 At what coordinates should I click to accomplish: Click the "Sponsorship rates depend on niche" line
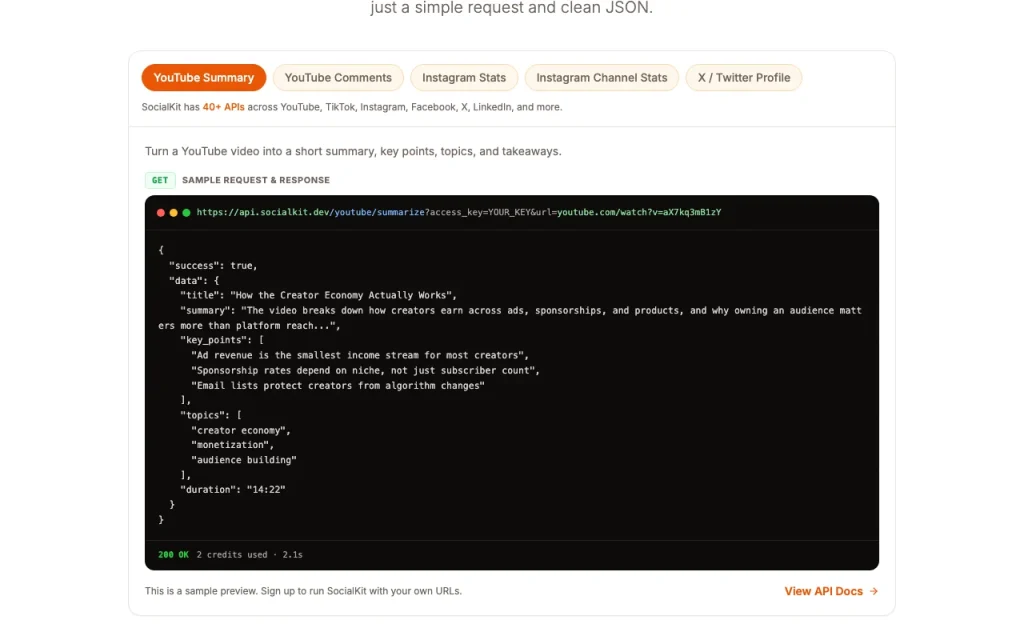click(x=366, y=370)
